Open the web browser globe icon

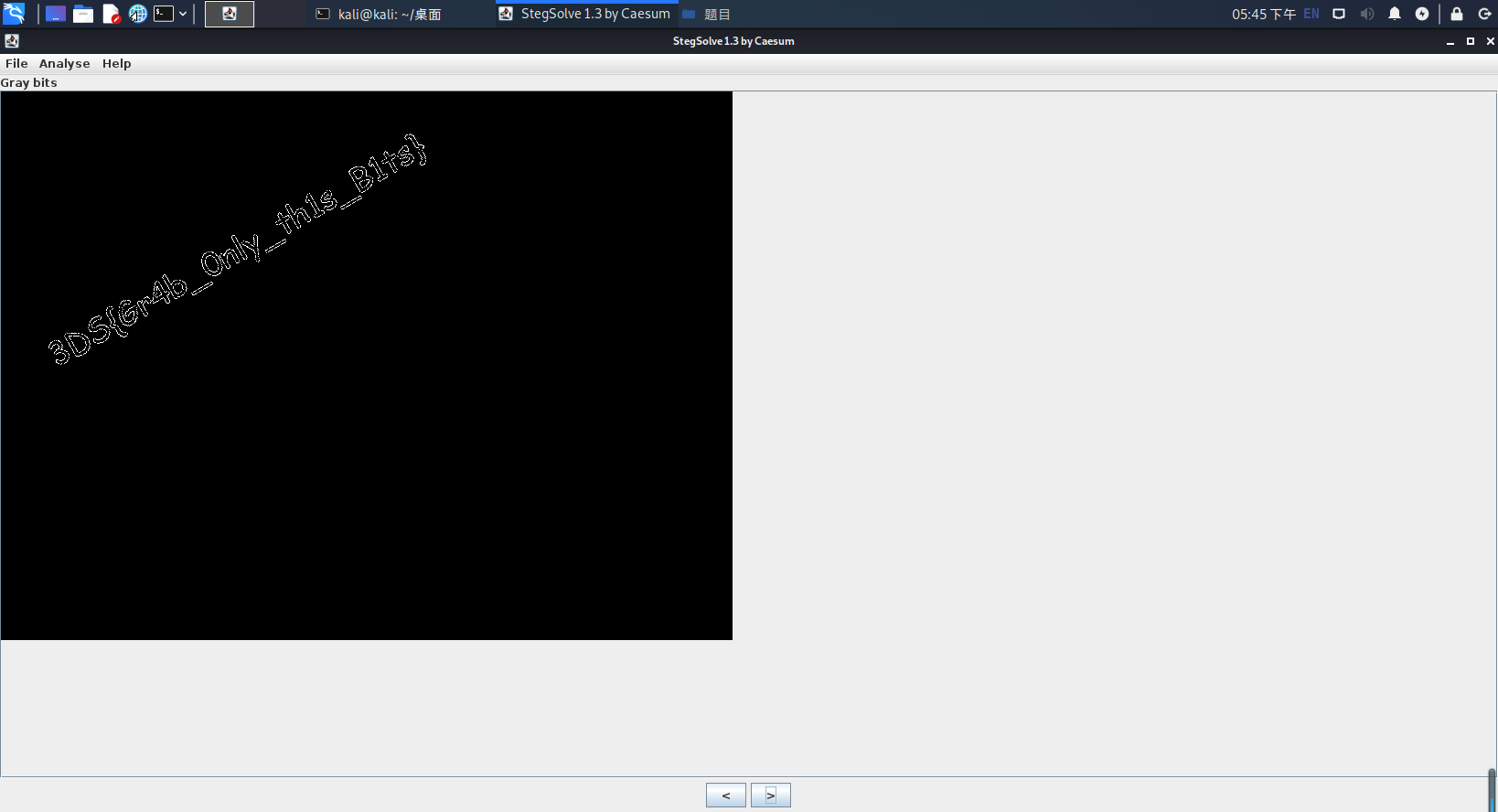[x=137, y=14]
